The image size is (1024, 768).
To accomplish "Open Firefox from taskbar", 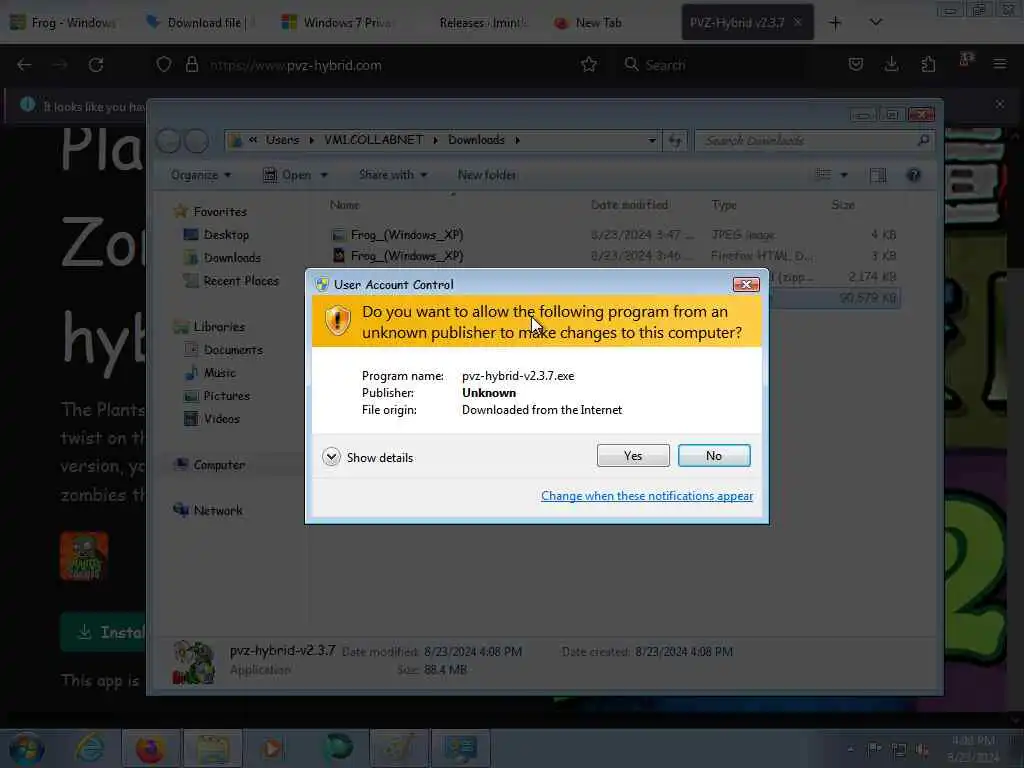I will click(x=150, y=748).
